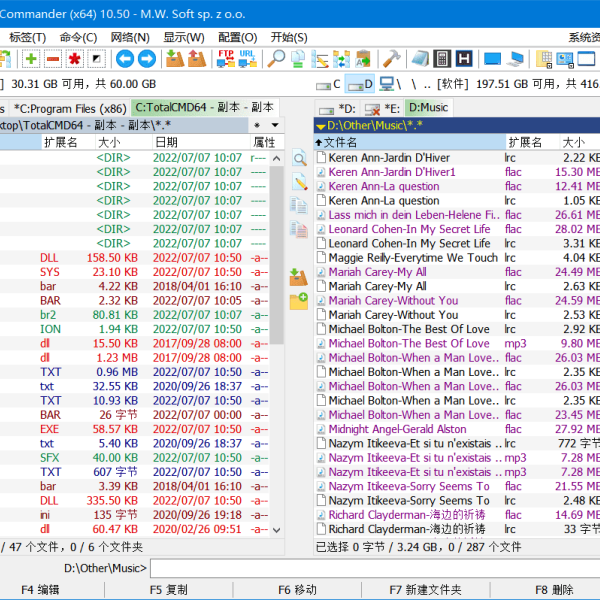
Task: Click left panel scrollbar up arrow
Action: [x=277, y=158]
